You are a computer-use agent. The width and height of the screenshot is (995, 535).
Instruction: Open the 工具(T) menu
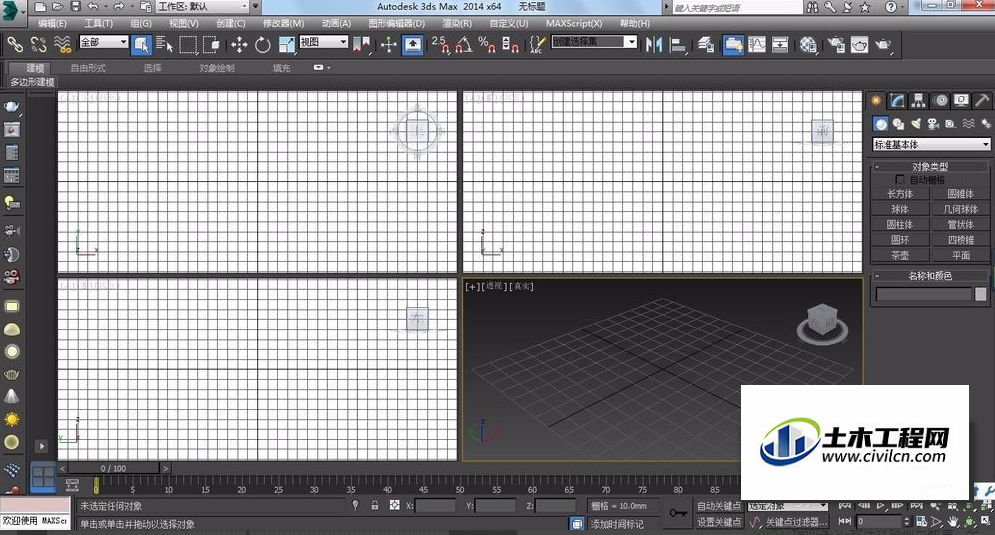pyautogui.click(x=98, y=23)
